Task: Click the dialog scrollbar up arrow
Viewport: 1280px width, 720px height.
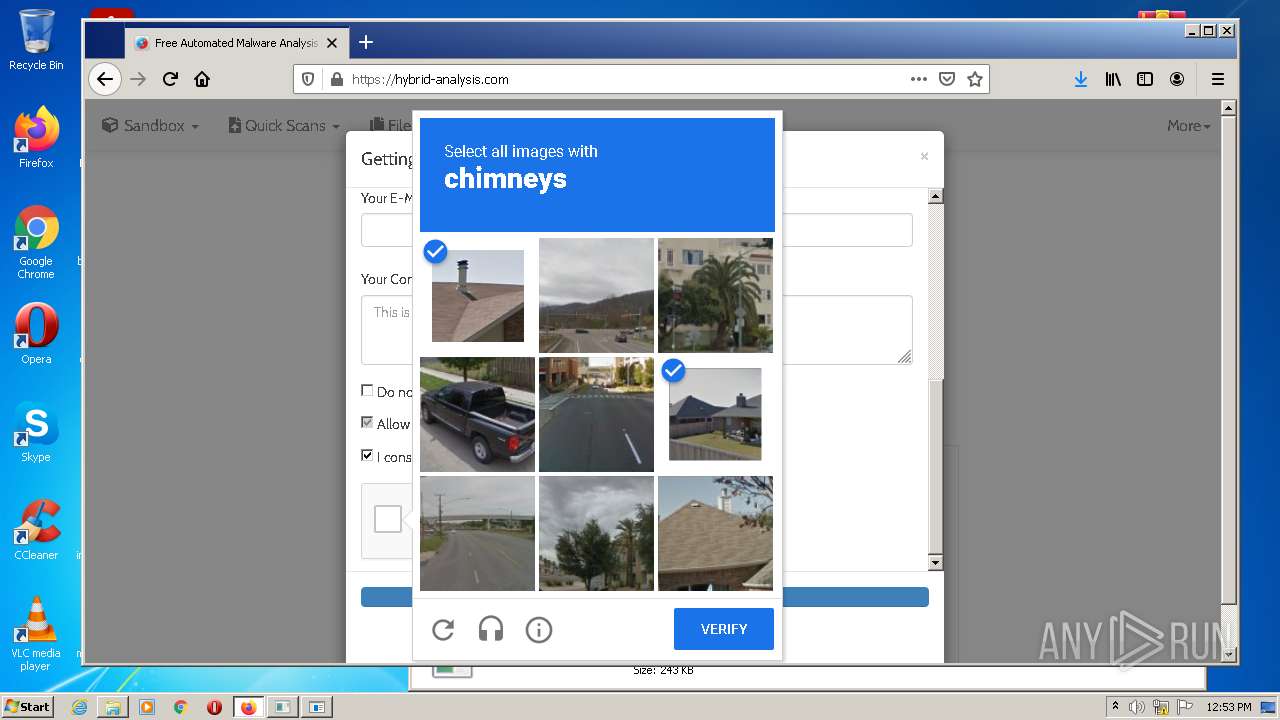Action: pos(936,196)
